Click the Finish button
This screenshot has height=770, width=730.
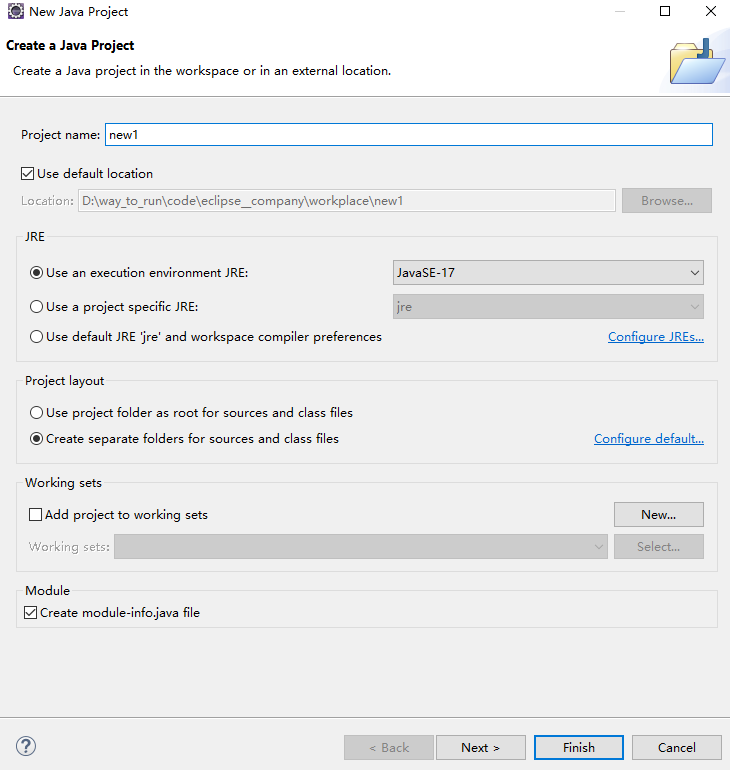(579, 747)
